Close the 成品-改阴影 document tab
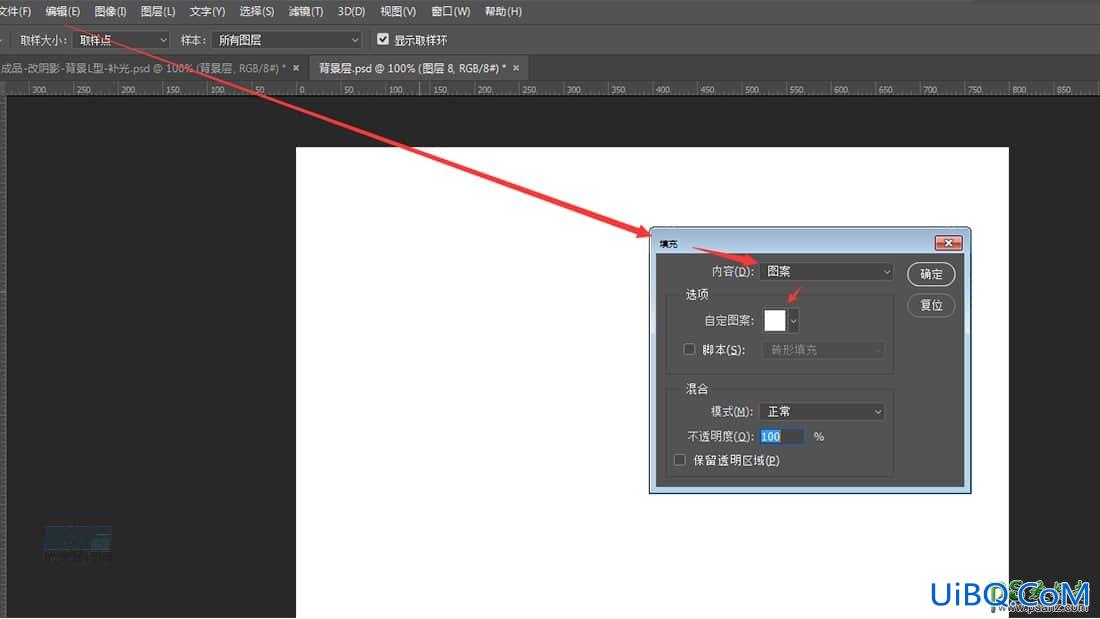Image resolution: width=1100 pixels, height=619 pixels. click(296, 68)
